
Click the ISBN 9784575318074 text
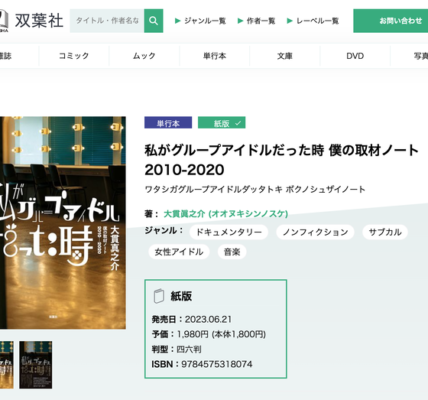[x=202, y=364]
